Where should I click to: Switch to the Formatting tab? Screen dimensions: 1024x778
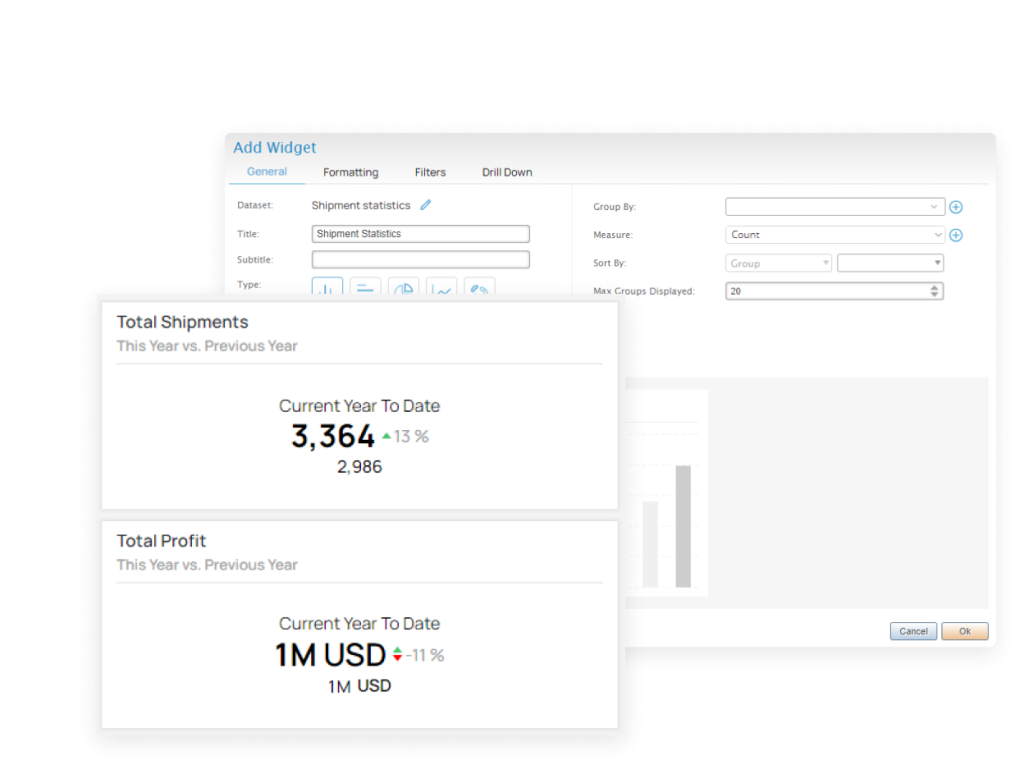coord(350,172)
